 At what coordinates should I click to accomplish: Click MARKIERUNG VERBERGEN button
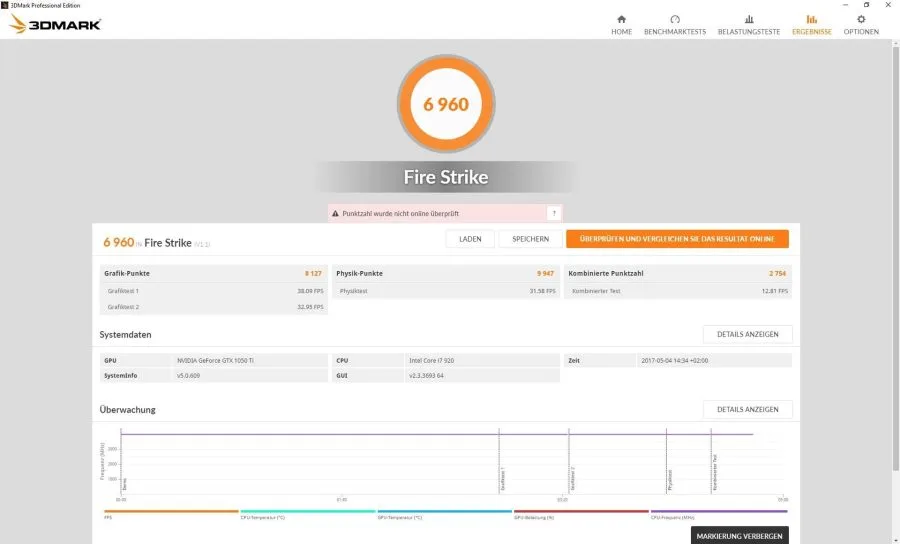(739, 535)
